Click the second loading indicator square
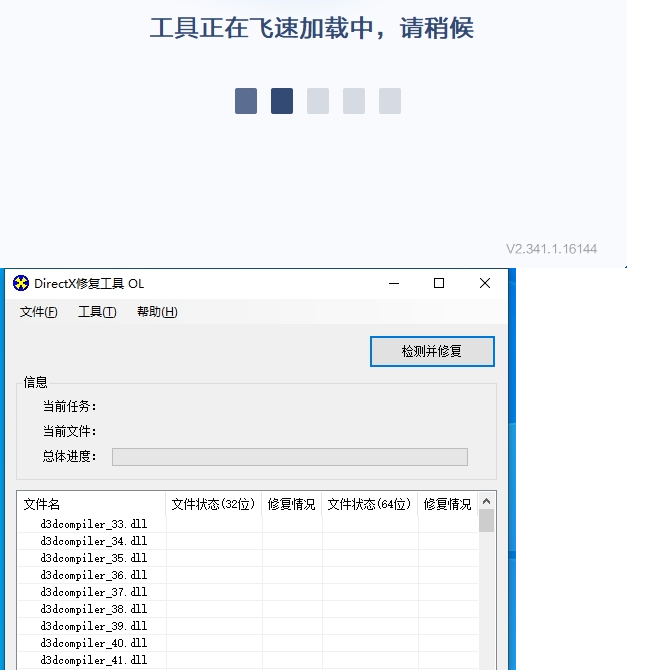662x670 pixels. 282,101
